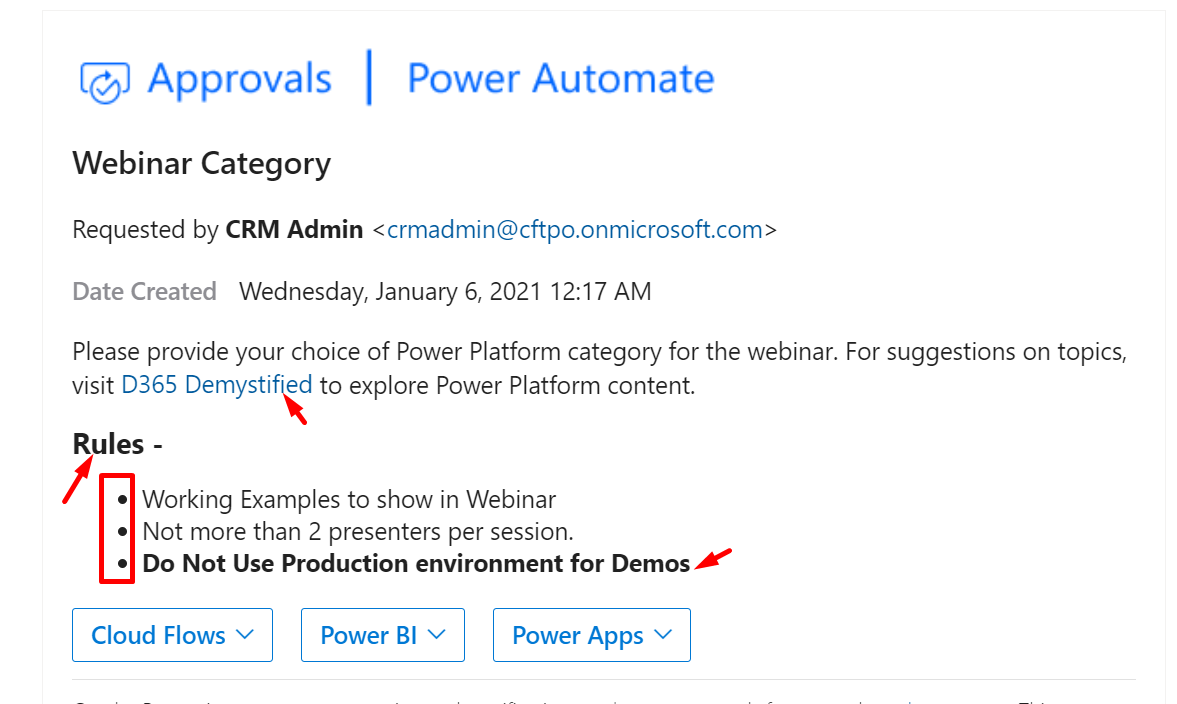Screen dimensions: 1177x704
Task: Expand the Cloud Flows dropdown button
Action: (173, 635)
